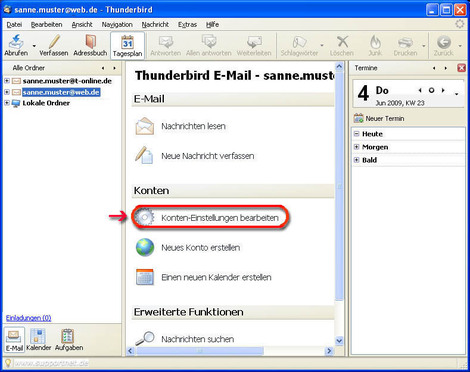470x372 pixels.
Task: Click the magnifier icon for message search
Action: (145, 338)
